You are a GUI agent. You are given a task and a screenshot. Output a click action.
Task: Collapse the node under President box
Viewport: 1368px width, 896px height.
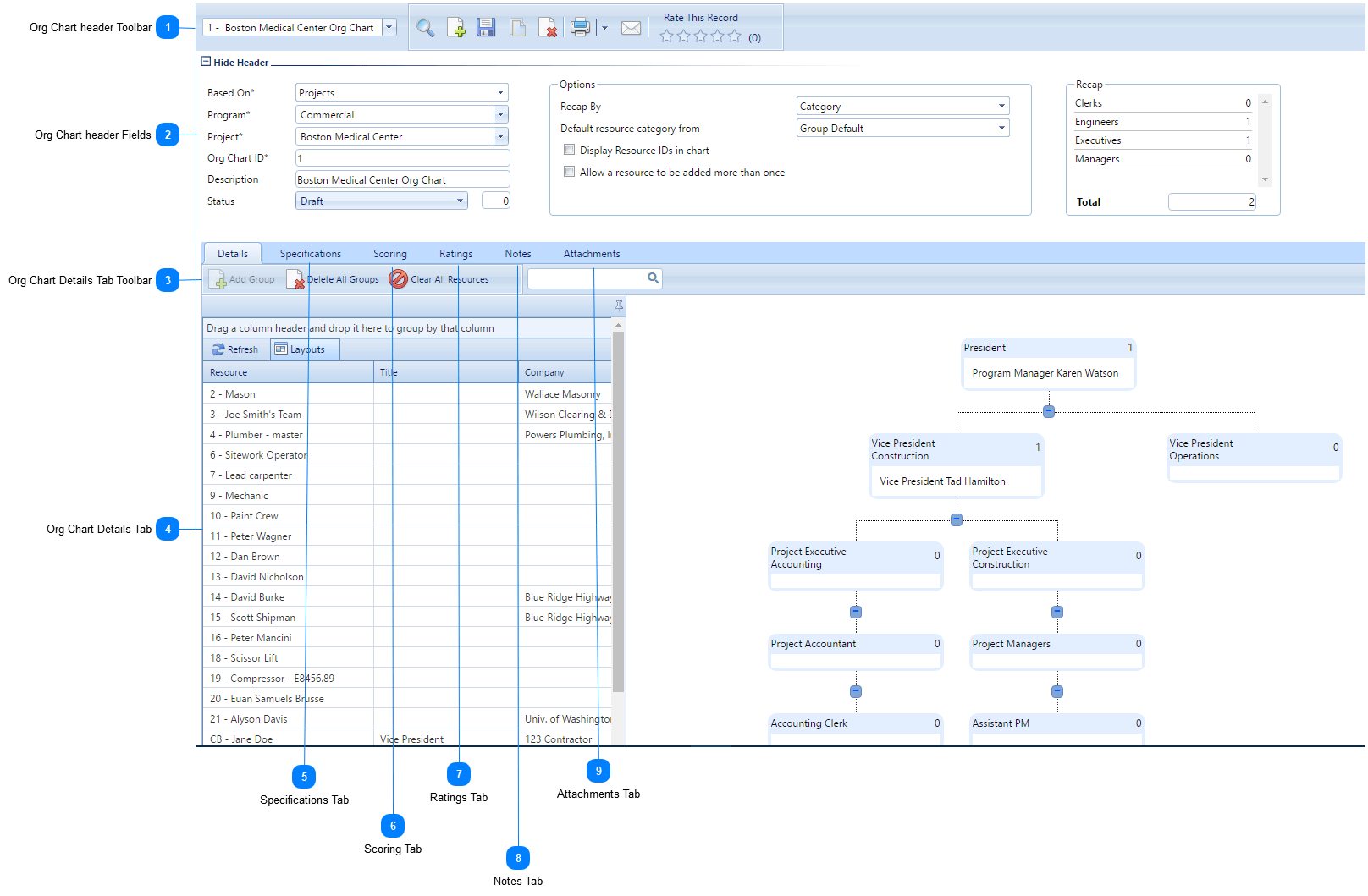tap(1049, 411)
